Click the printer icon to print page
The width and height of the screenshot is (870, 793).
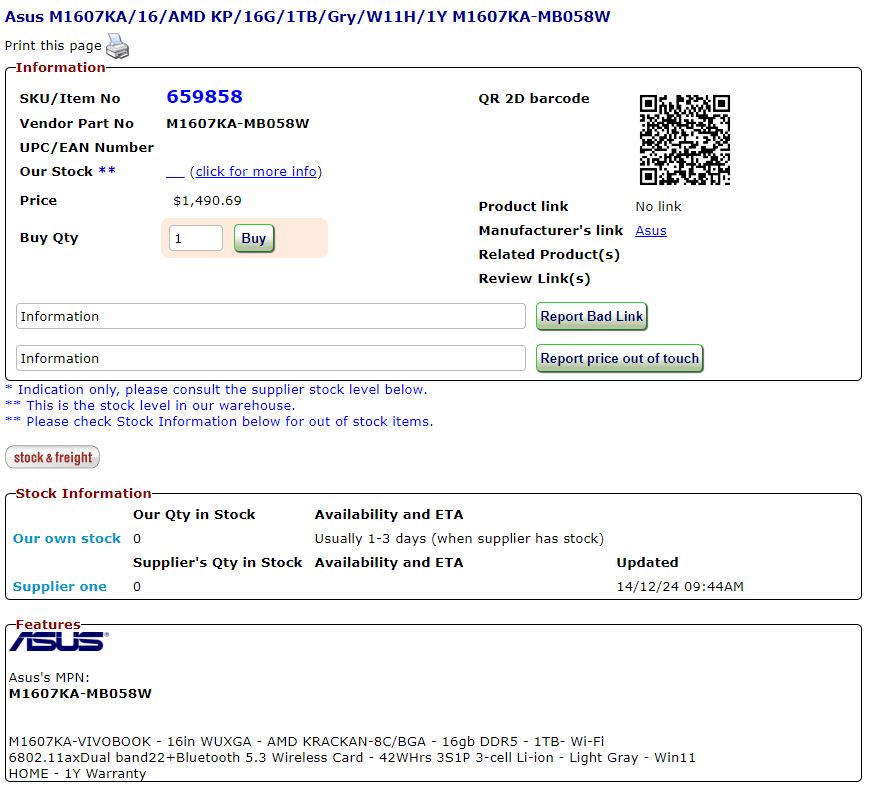(x=117, y=46)
